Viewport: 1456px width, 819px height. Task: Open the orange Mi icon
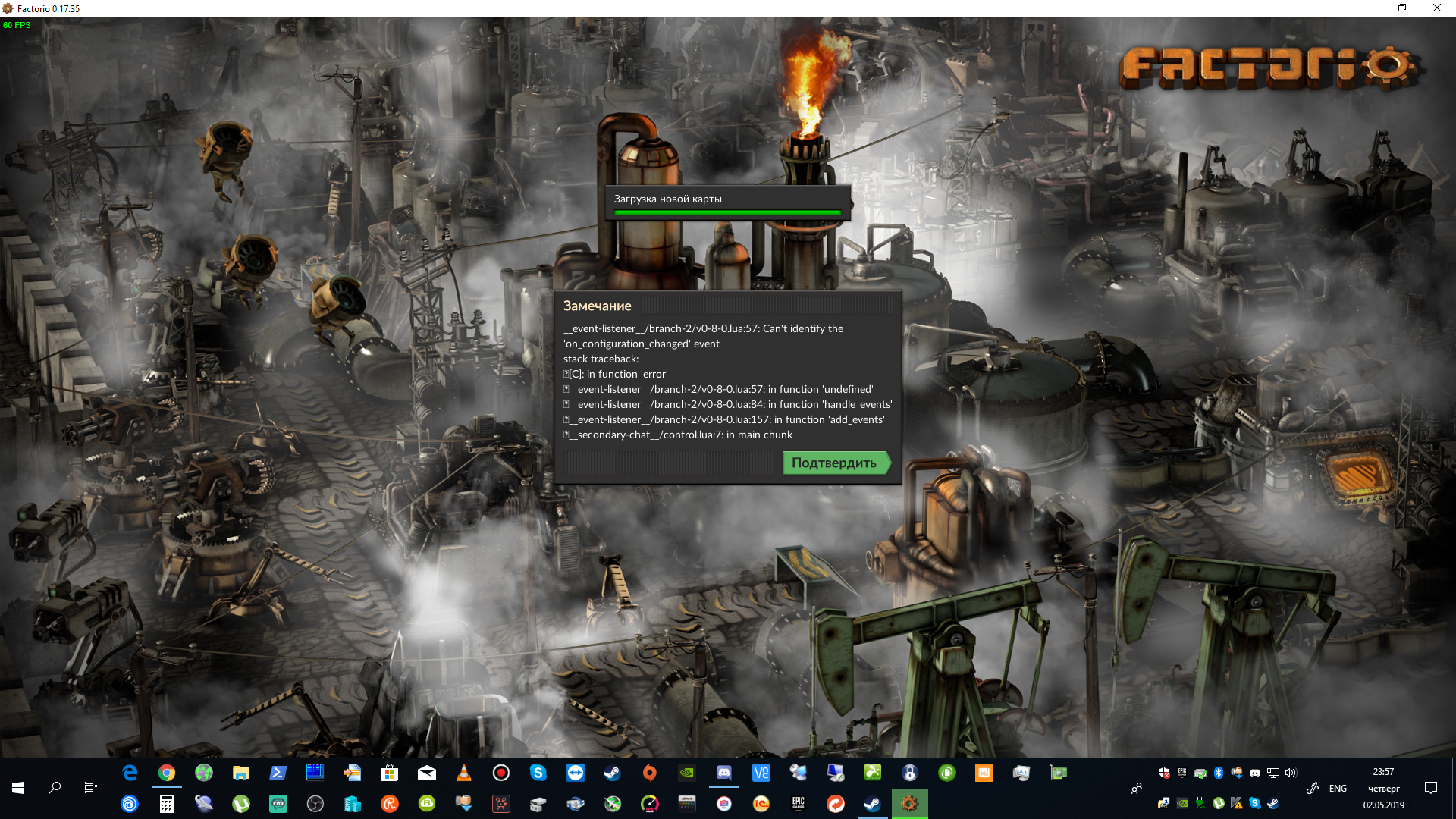984,773
